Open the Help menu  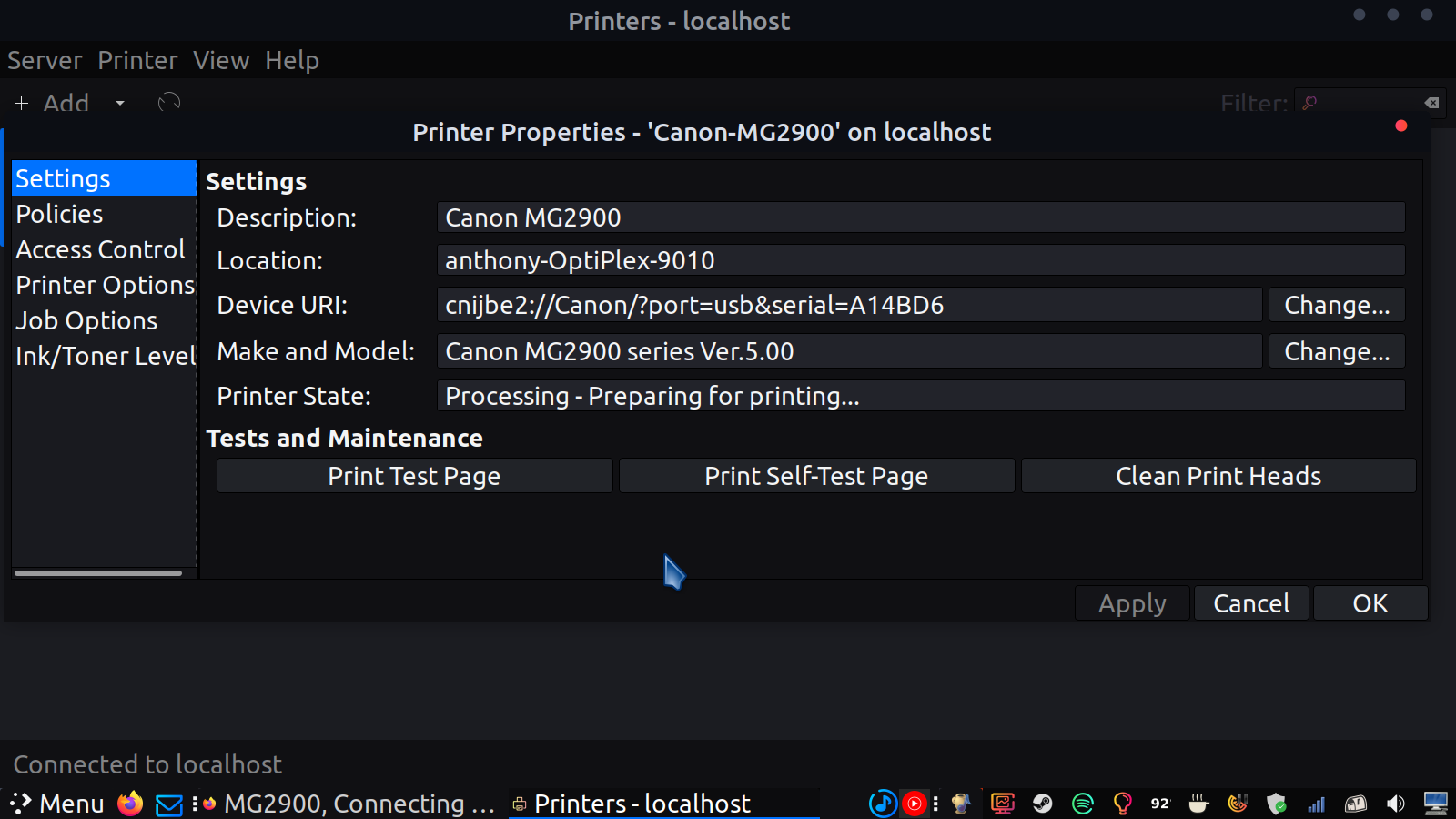click(x=292, y=60)
